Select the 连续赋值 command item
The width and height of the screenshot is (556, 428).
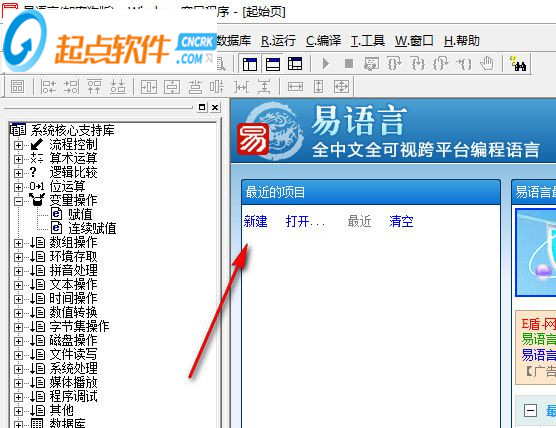(92, 228)
